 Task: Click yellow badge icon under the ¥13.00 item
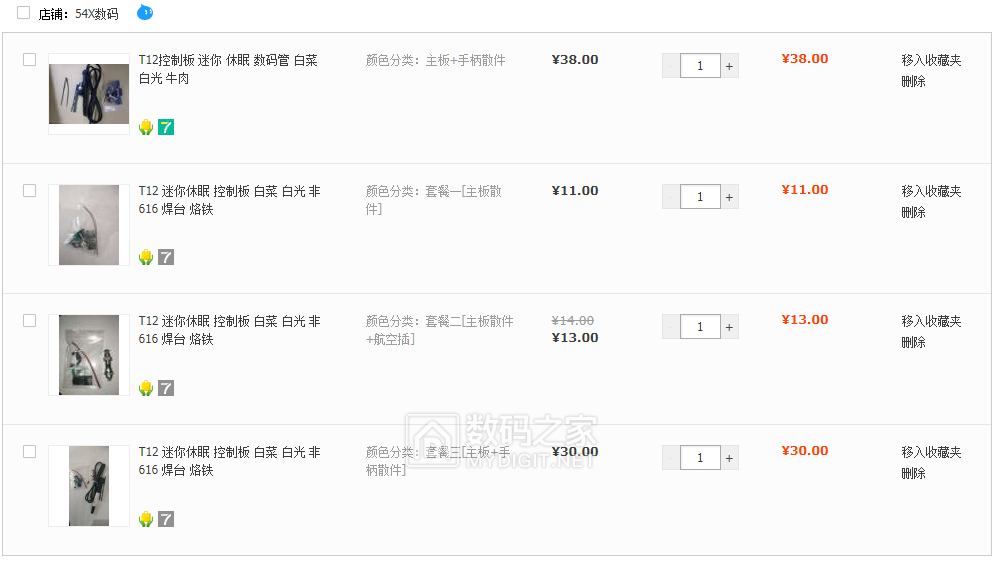point(146,388)
